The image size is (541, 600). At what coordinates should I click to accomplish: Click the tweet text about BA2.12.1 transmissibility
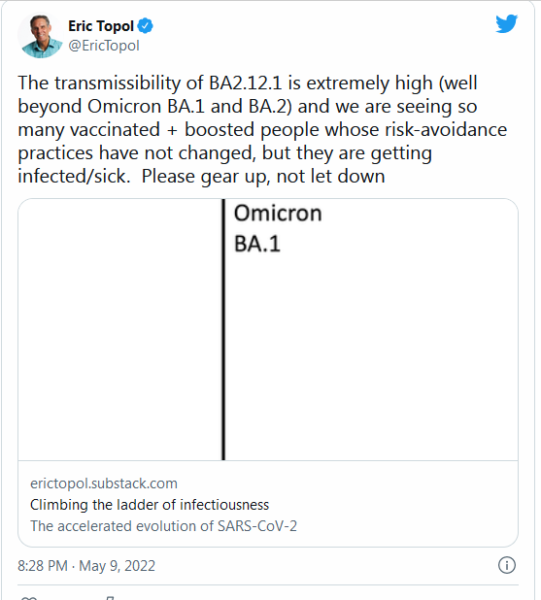pos(262,130)
